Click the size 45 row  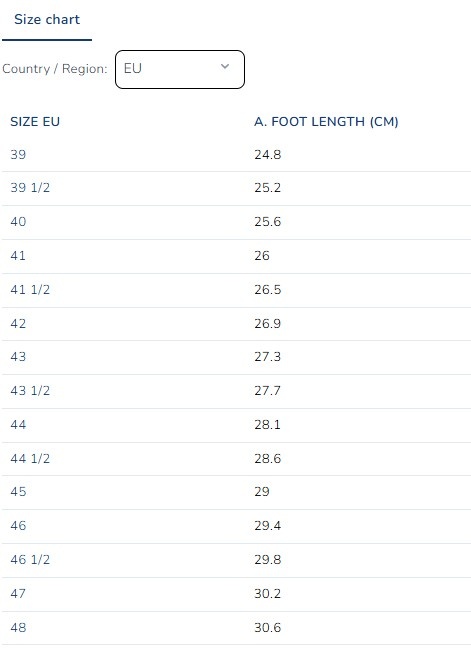point(236,492)
